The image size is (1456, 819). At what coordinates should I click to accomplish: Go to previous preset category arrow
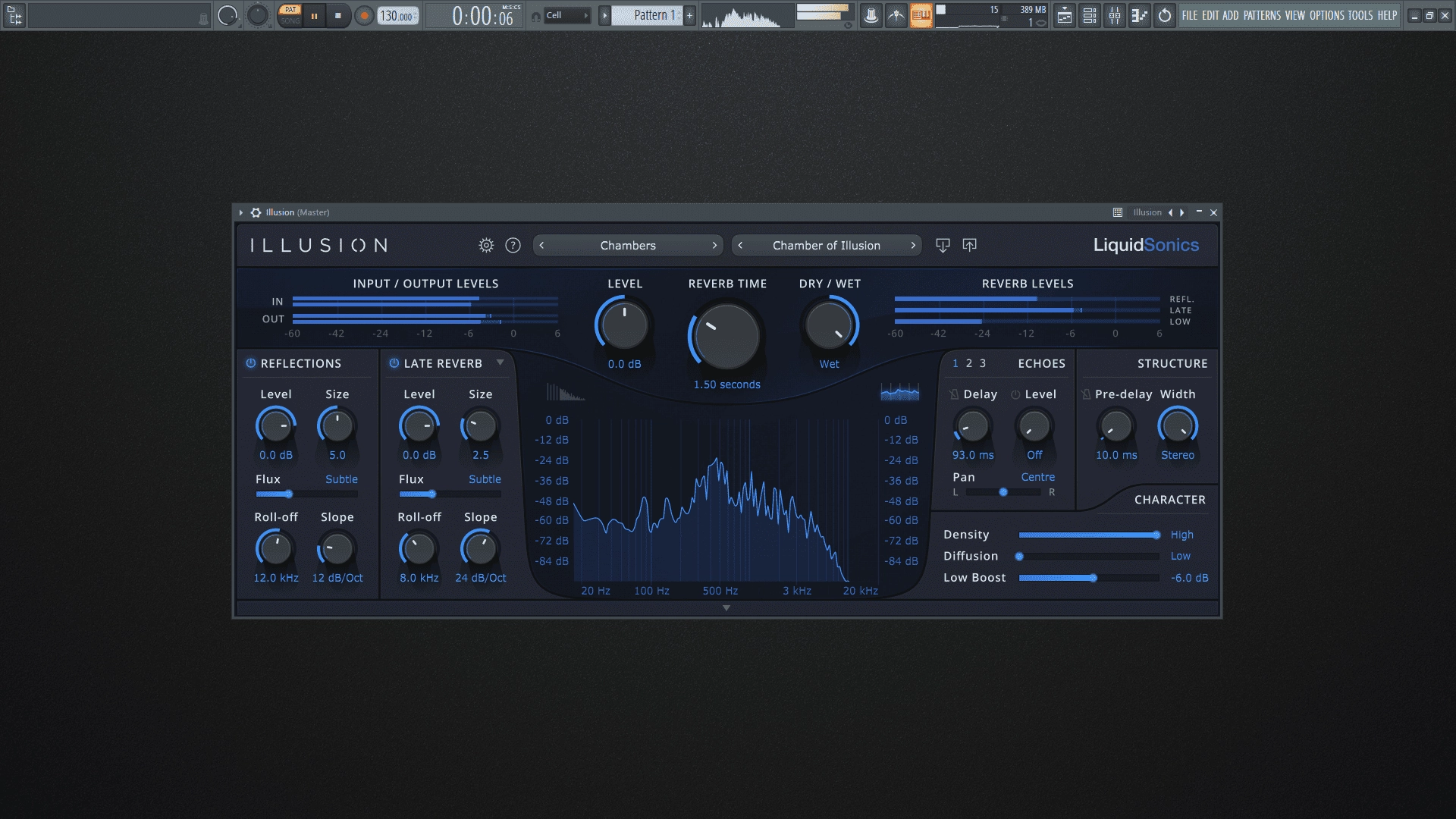pyautogui.click(x=541, y=245)
